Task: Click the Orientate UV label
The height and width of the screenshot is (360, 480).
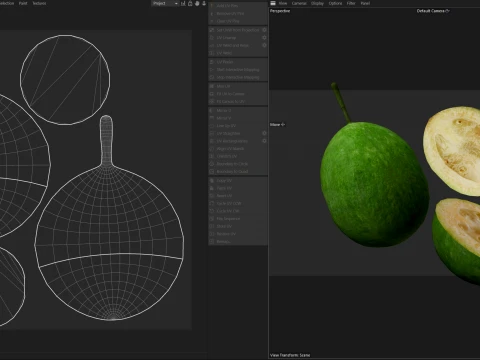Action: (227, 156)
